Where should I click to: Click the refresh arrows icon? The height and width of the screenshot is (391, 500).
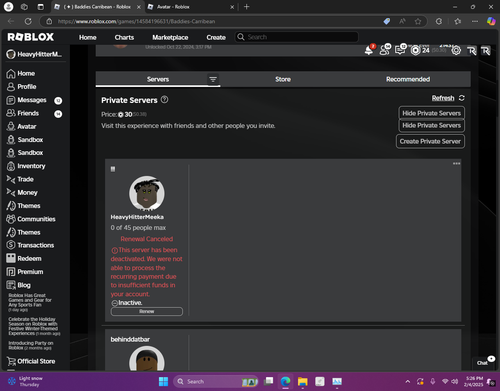click(x=462, y=98)
